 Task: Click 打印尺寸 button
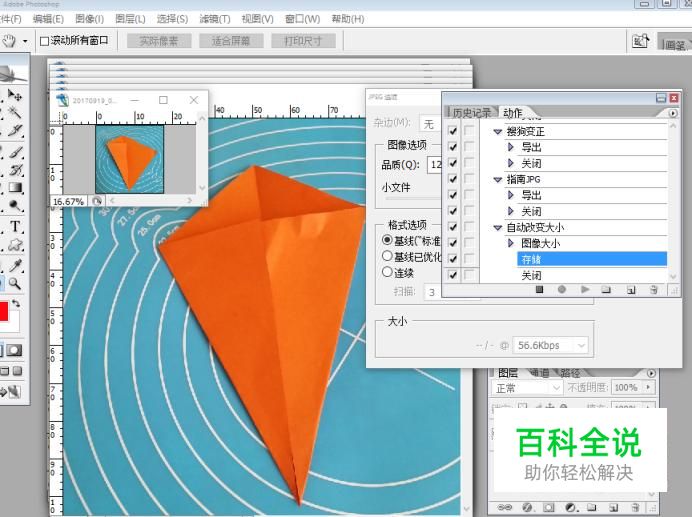(x=303, y=41)
